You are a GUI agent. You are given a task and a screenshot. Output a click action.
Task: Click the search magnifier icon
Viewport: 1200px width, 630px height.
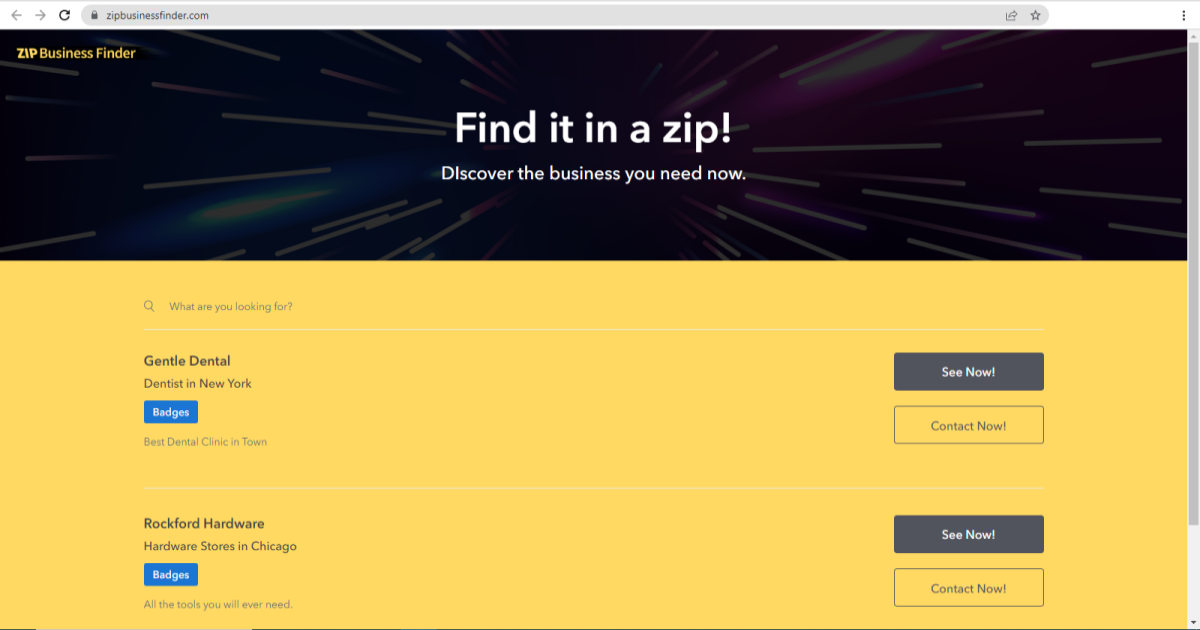tap(149, 305)
